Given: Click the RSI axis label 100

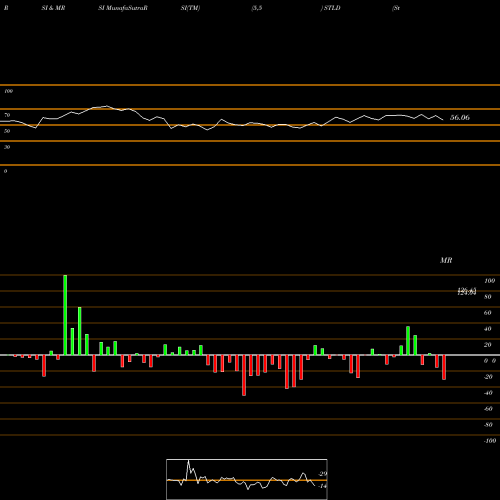Looking at the screenshot, I should point(8,91).
